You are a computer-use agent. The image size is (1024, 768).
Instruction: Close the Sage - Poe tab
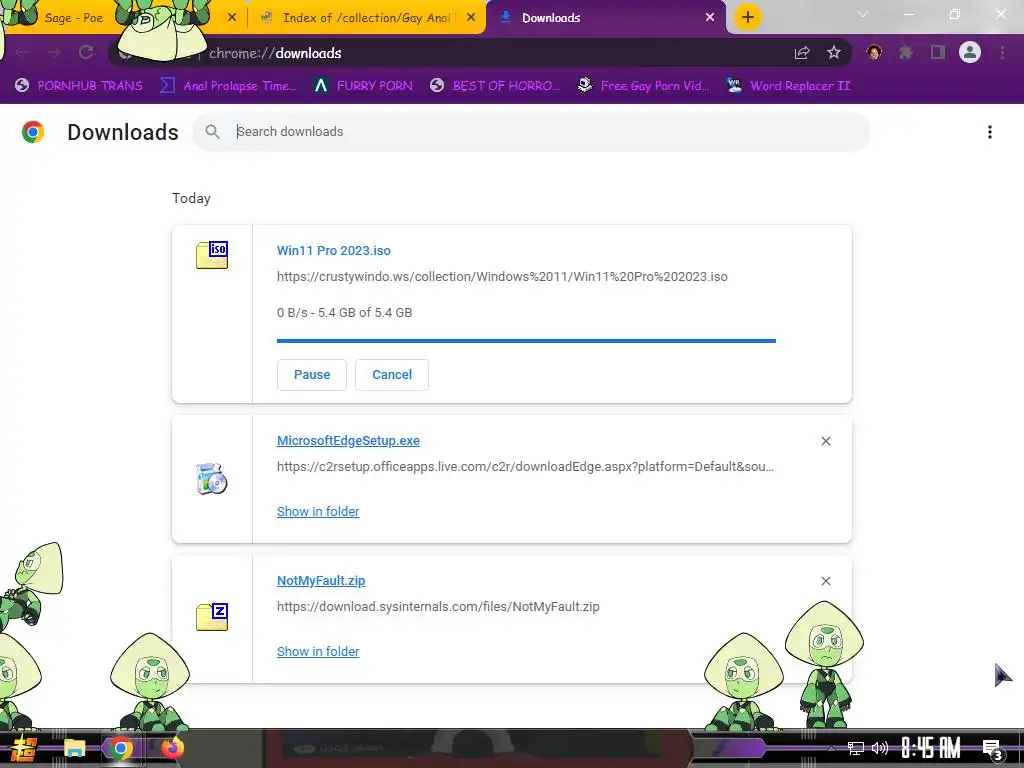(232, 18)
